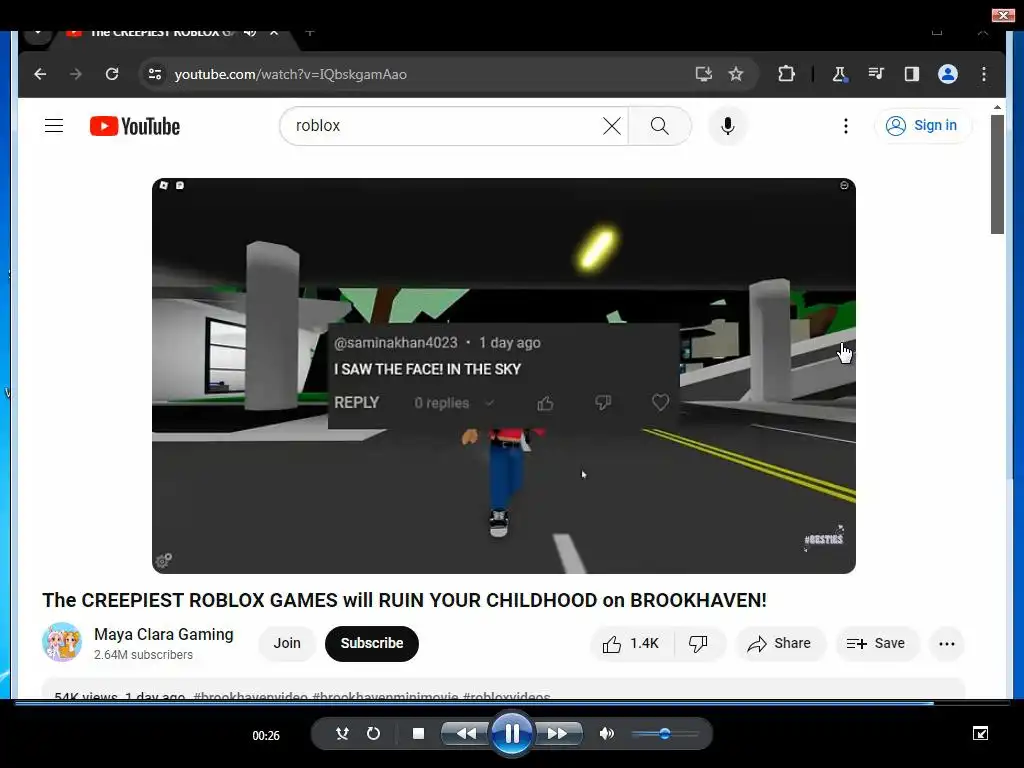This screenshot has height=768, width=1024.
Task: Rewind with the previous media button
Action: point(466,734)
